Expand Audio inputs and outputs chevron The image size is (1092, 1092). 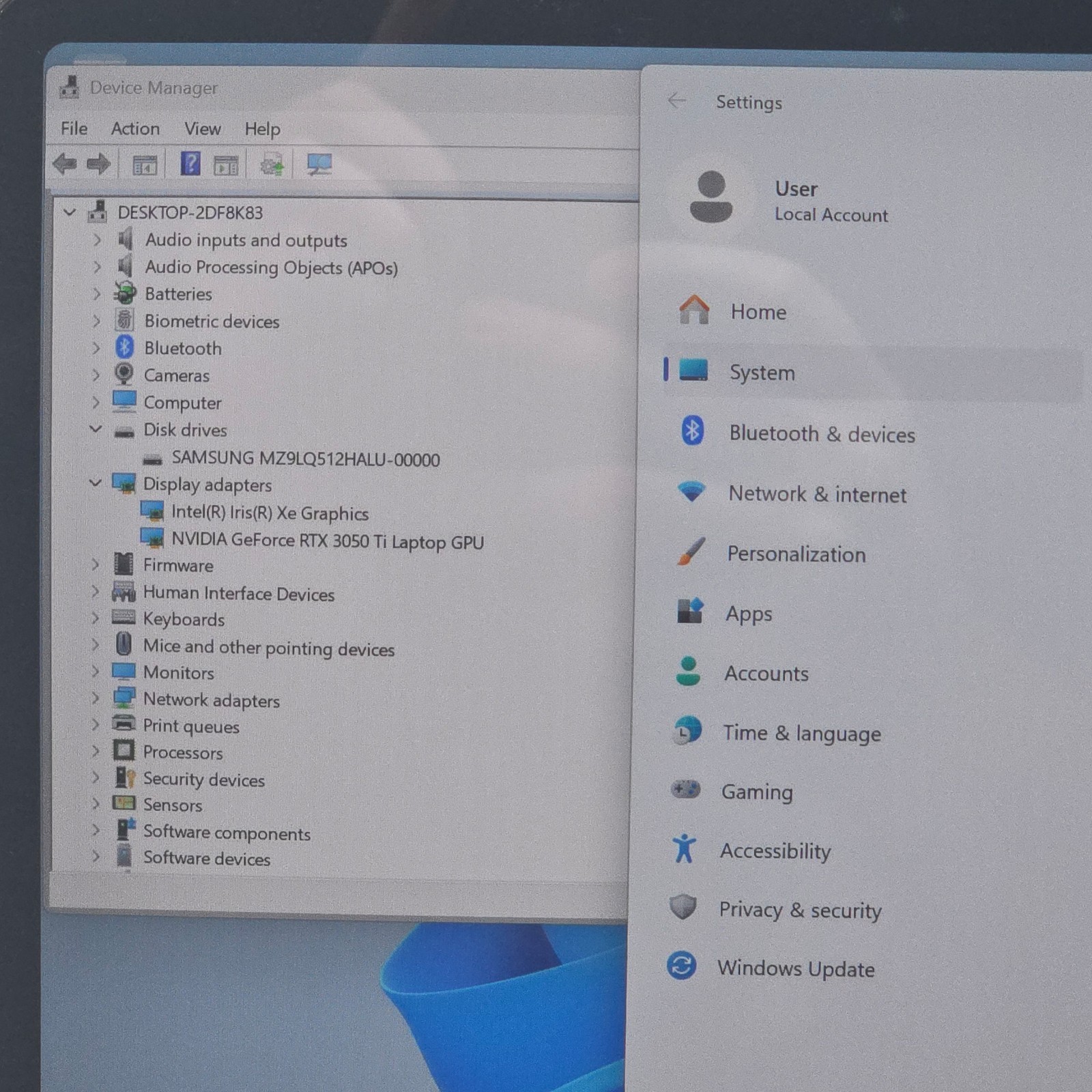coord(96,240)
